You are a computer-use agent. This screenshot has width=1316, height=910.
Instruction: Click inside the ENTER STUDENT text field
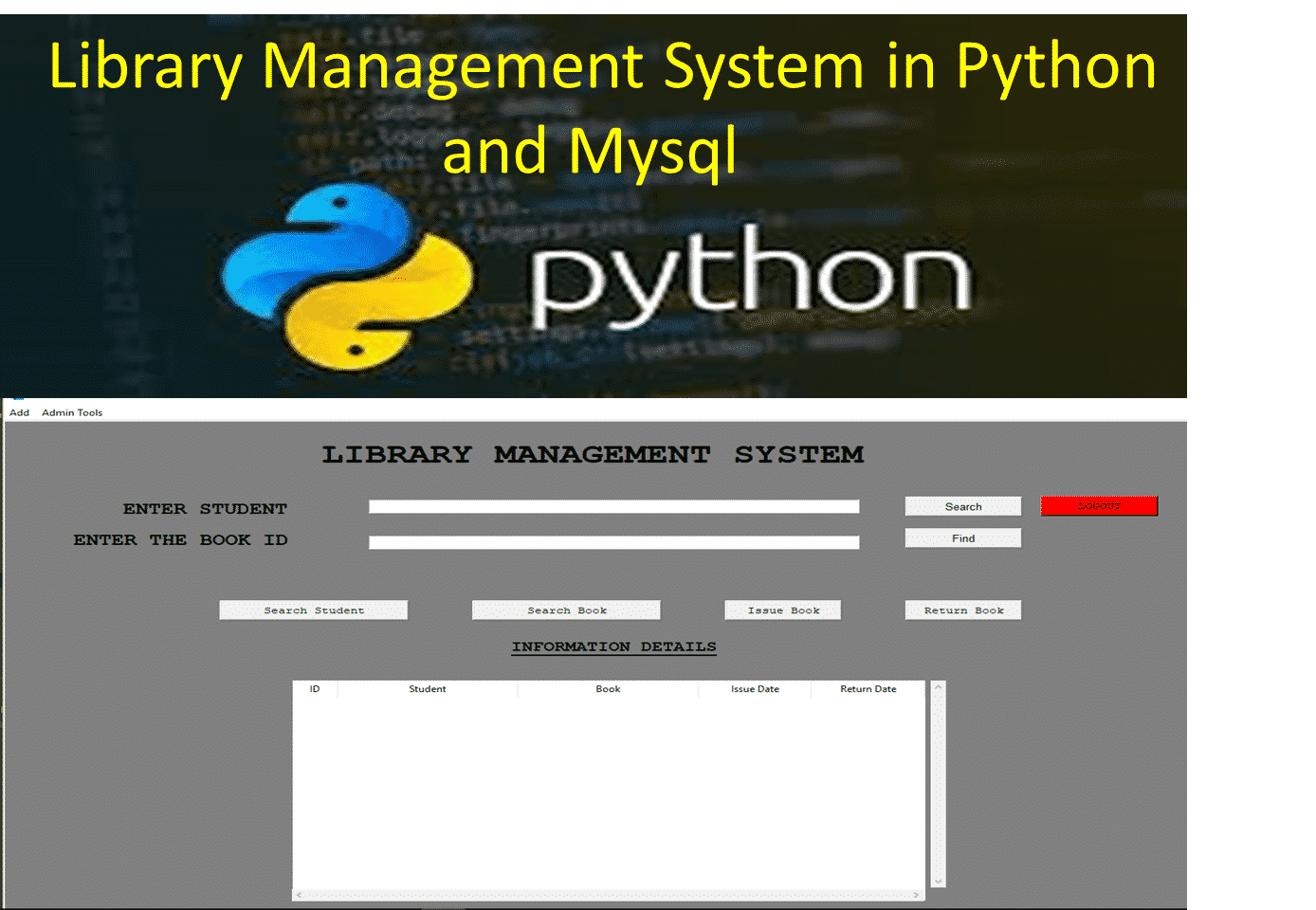pyautogui.click(x=613, y=505)
